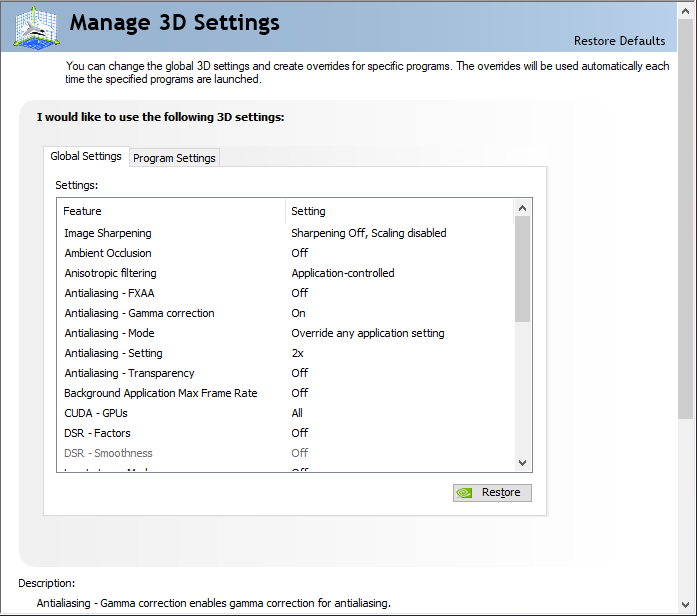Click the Restore button

pyautogui.click(x=492, y=493)
